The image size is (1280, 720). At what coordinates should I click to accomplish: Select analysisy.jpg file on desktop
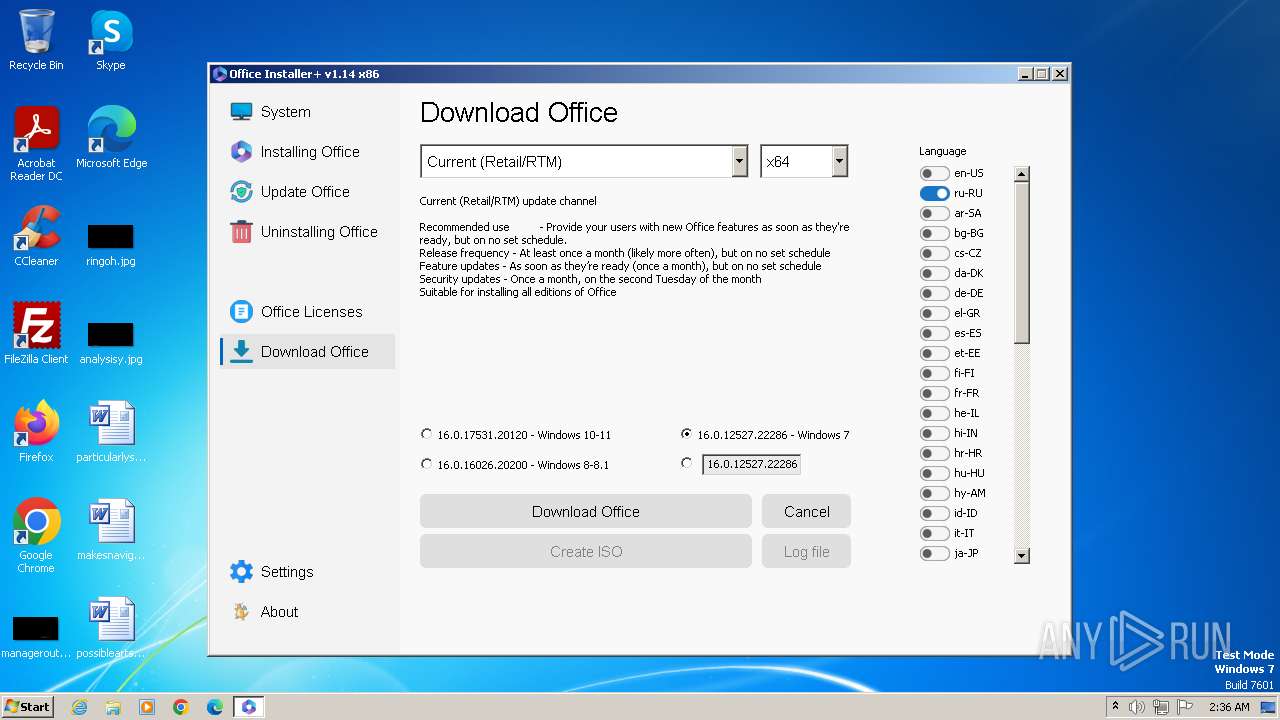110,343
